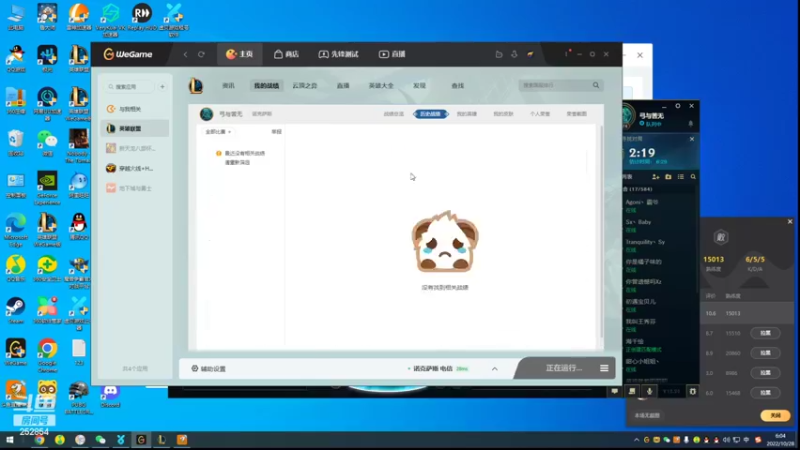
Task: Open the 资讯 news tab
Action: click(229, 86)
